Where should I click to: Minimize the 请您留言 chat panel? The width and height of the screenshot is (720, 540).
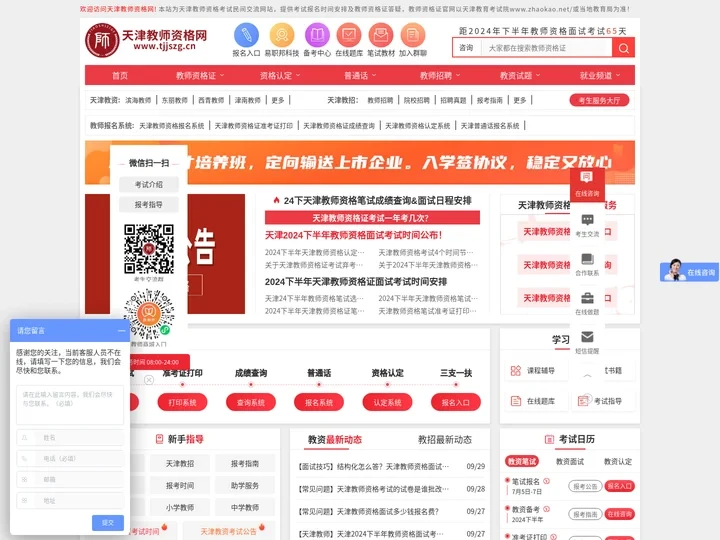pyautogui.click(x=121, y=331)
